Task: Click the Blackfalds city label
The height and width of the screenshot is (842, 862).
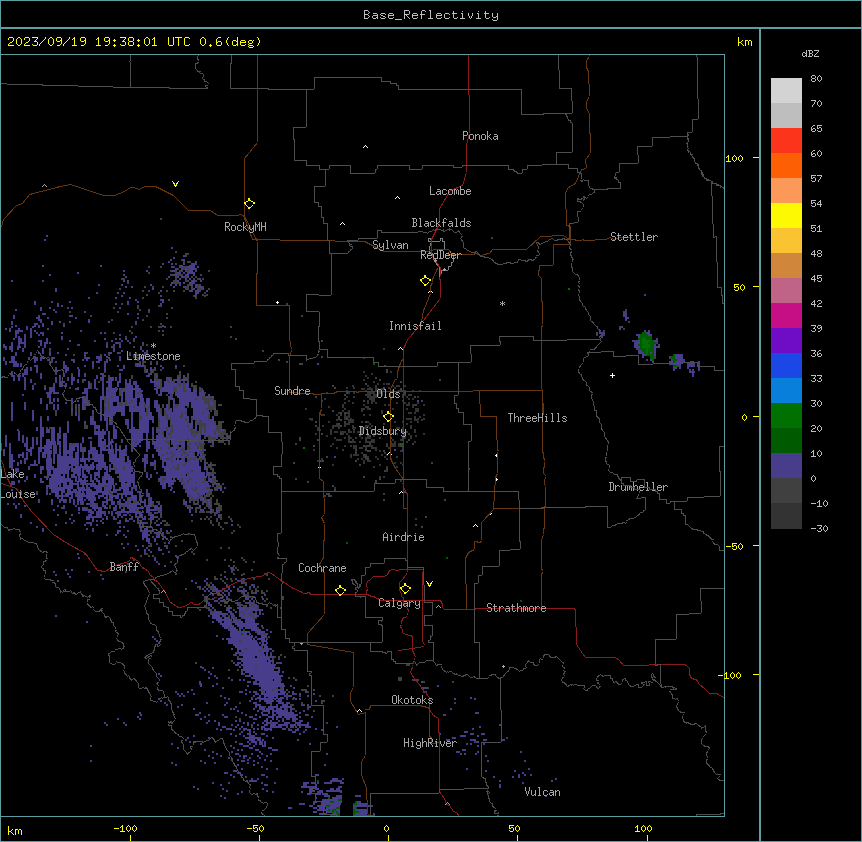Action: point(441,223)
